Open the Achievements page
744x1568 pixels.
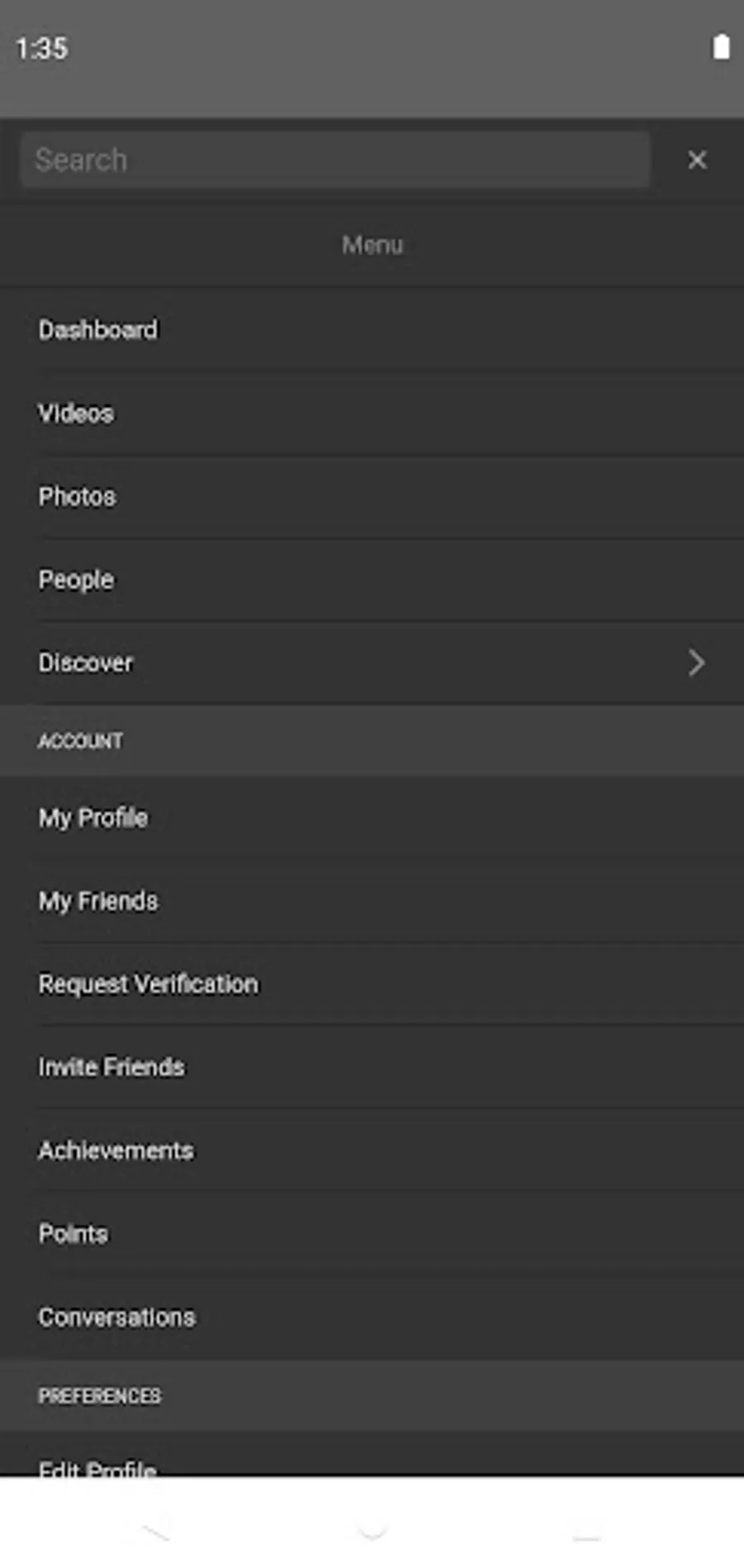(372, 1150)
